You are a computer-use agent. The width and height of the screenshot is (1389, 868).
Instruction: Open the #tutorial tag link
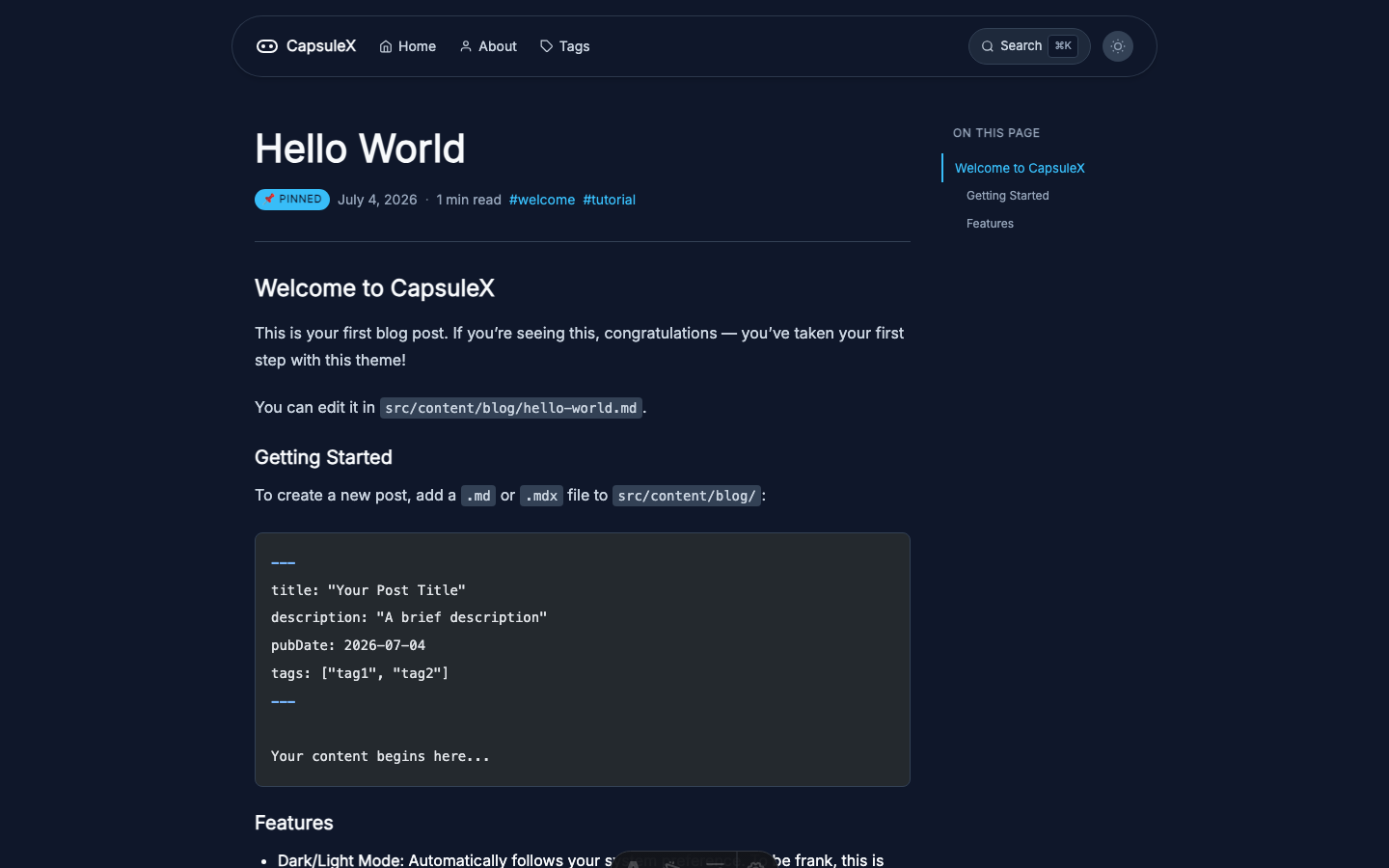click(x=610, y=200)
